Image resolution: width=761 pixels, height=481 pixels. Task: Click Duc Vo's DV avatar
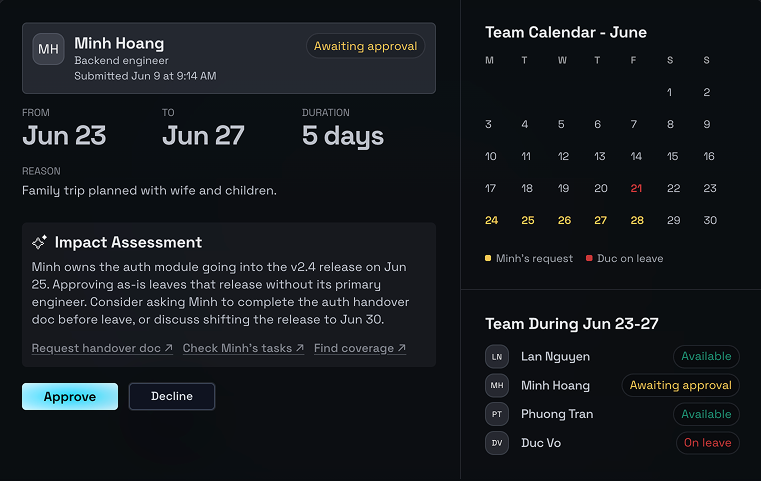tap(496, 443)
